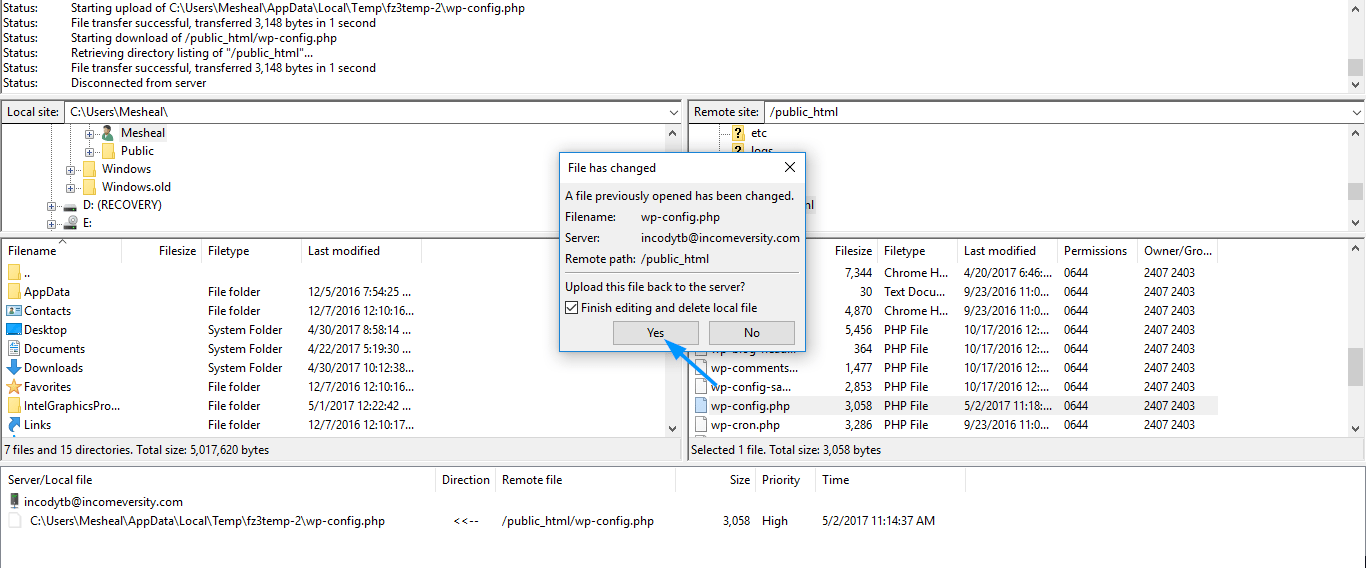
Task: Click the Documents folder icon
Action: pyautogui.click(x=14, y=349)
